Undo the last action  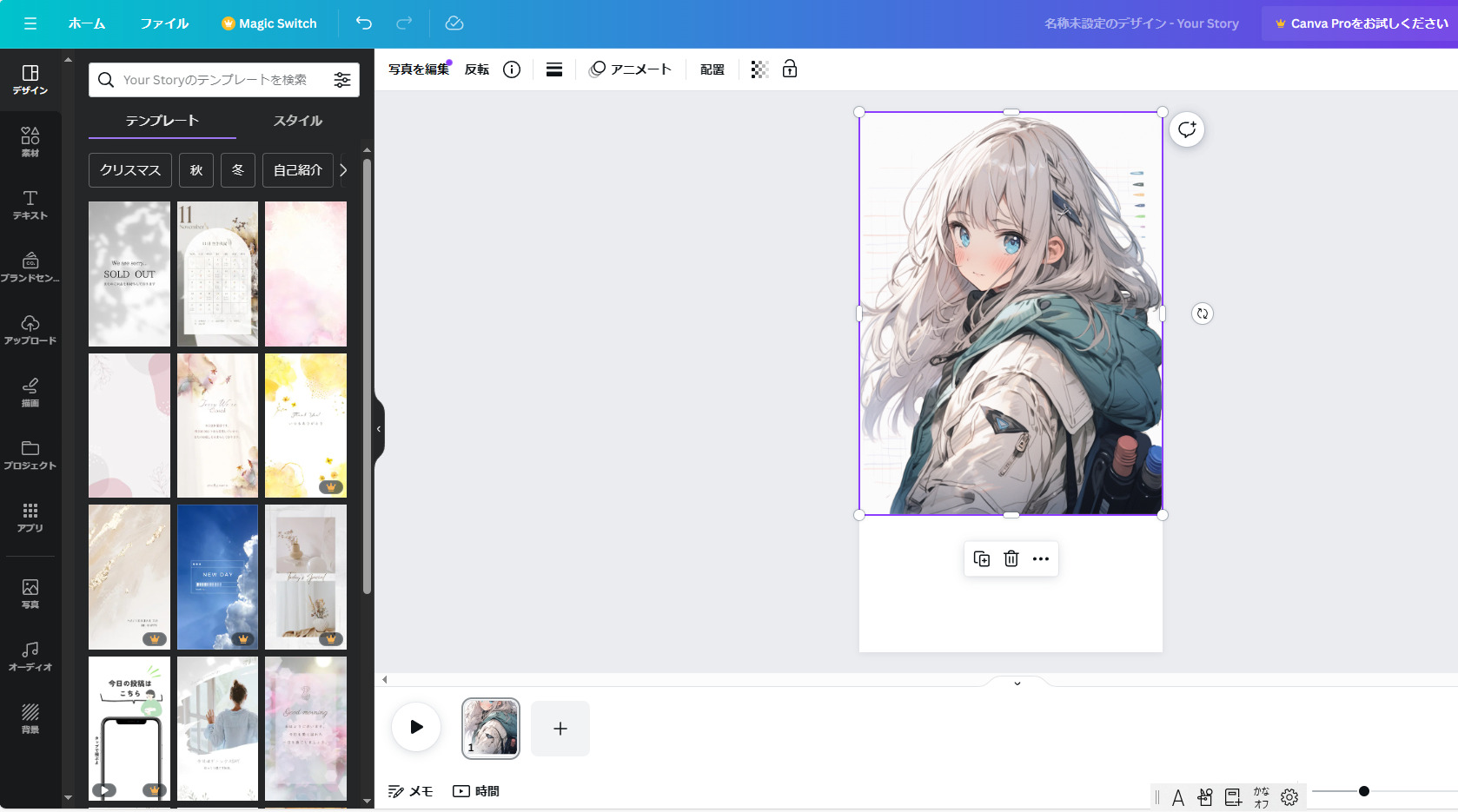[x=364, y=23]
